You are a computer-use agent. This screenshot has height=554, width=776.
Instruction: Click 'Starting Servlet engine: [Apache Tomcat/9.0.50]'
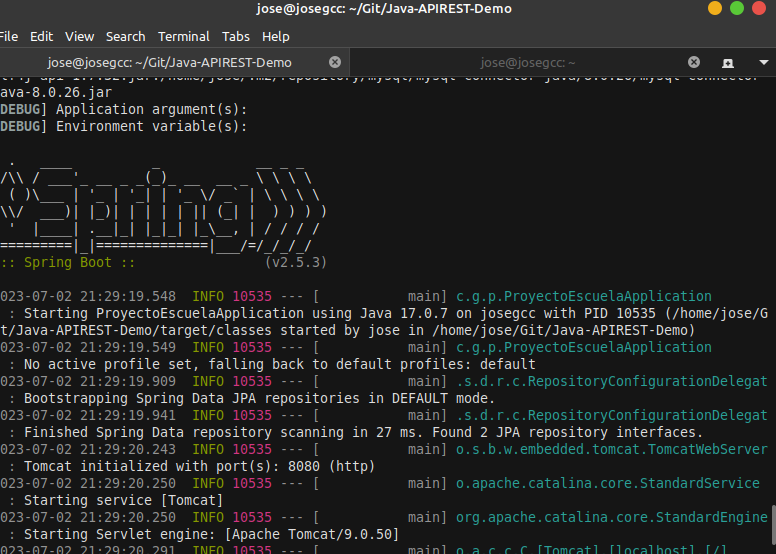click(211, 534)
